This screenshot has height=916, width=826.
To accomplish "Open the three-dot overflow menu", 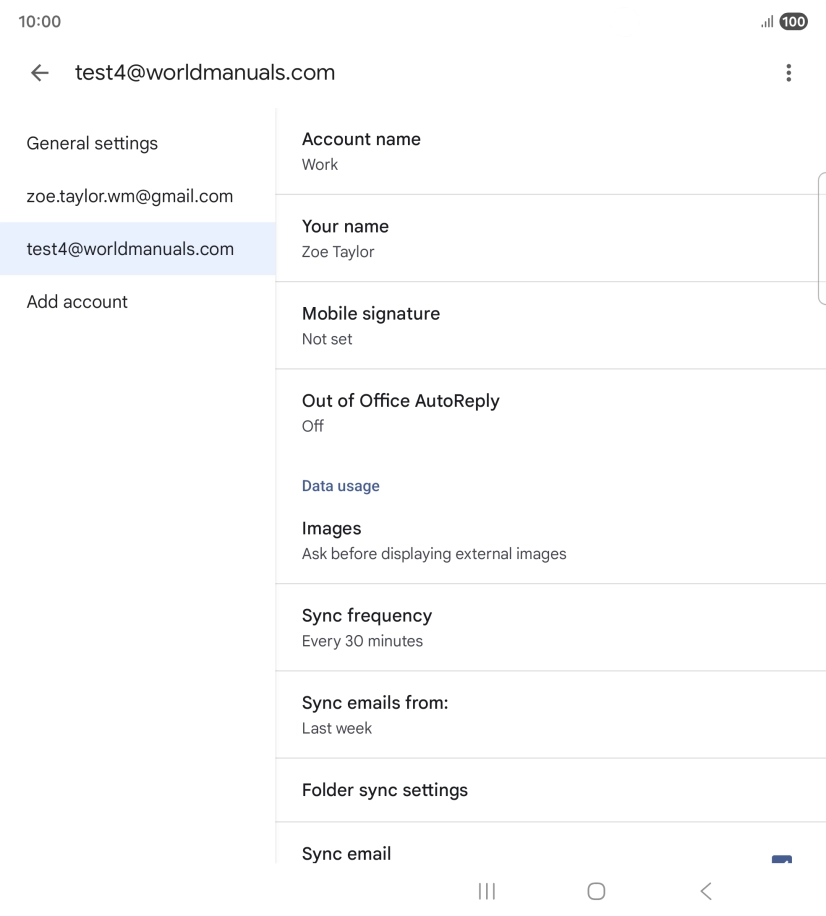I will [789, 72].
